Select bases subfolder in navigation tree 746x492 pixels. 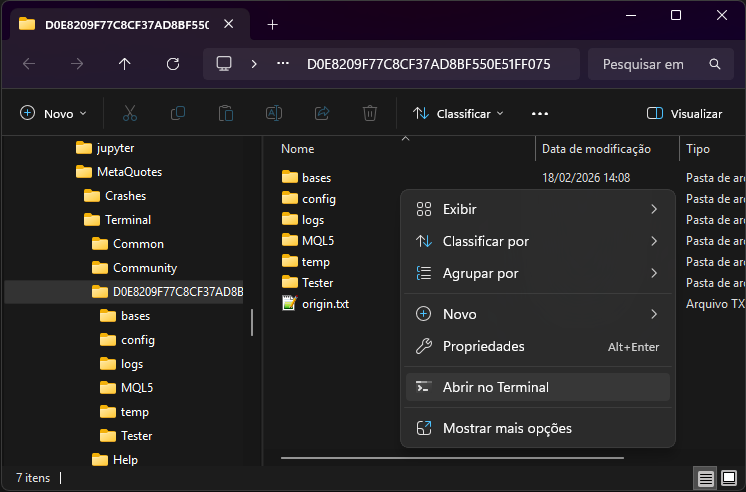click(125, 316)
